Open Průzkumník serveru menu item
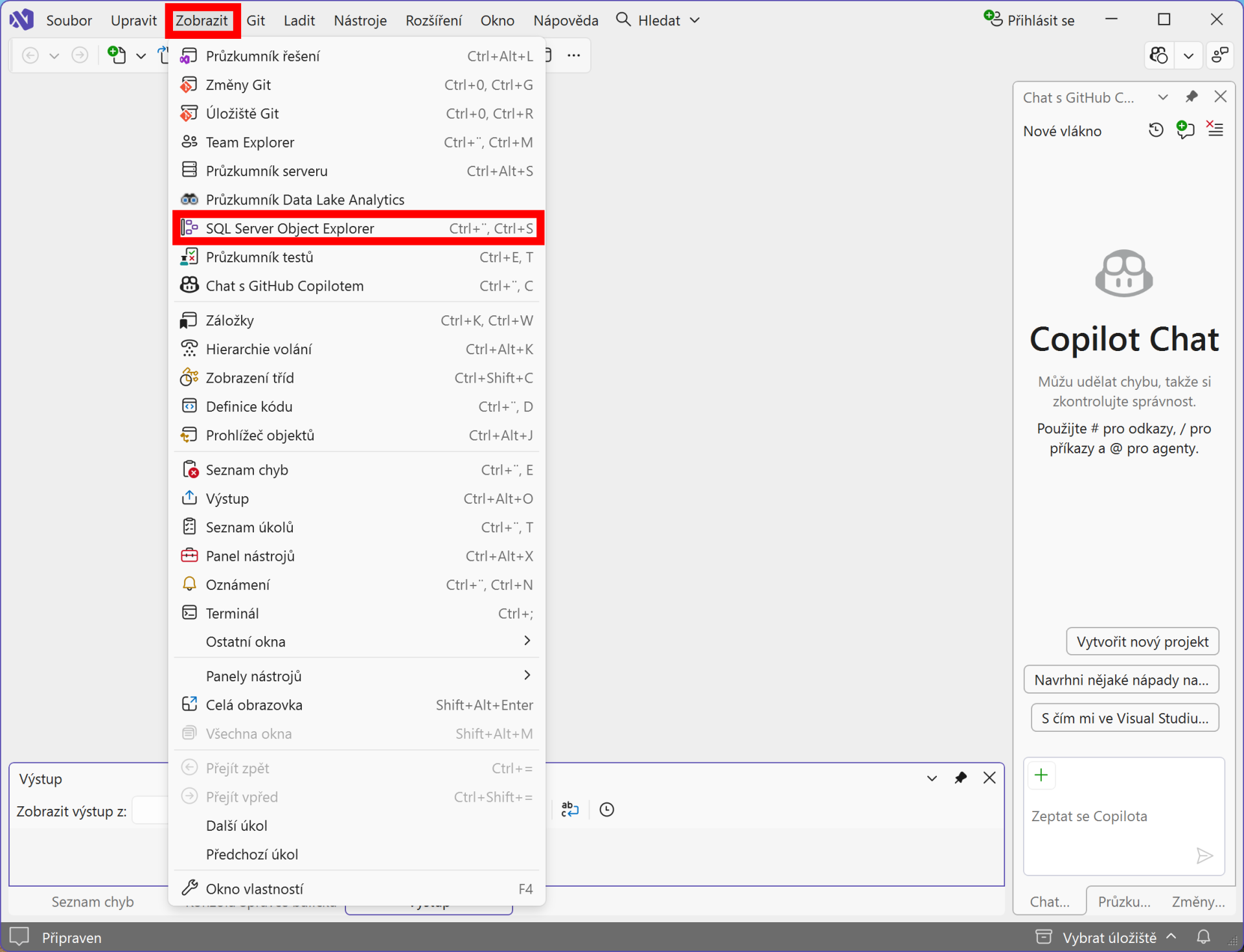The image size is (1244, 952). (356, 171)
